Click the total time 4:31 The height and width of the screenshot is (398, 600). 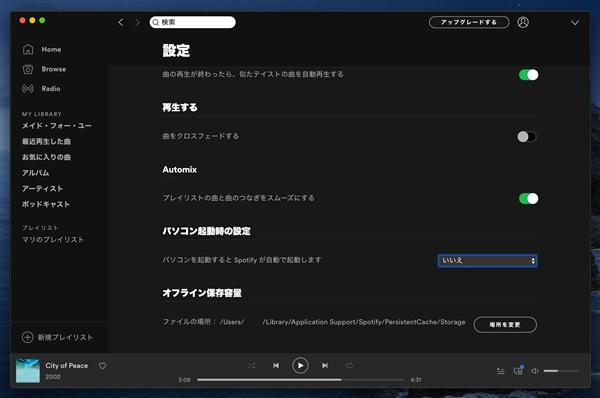(416, 380)
